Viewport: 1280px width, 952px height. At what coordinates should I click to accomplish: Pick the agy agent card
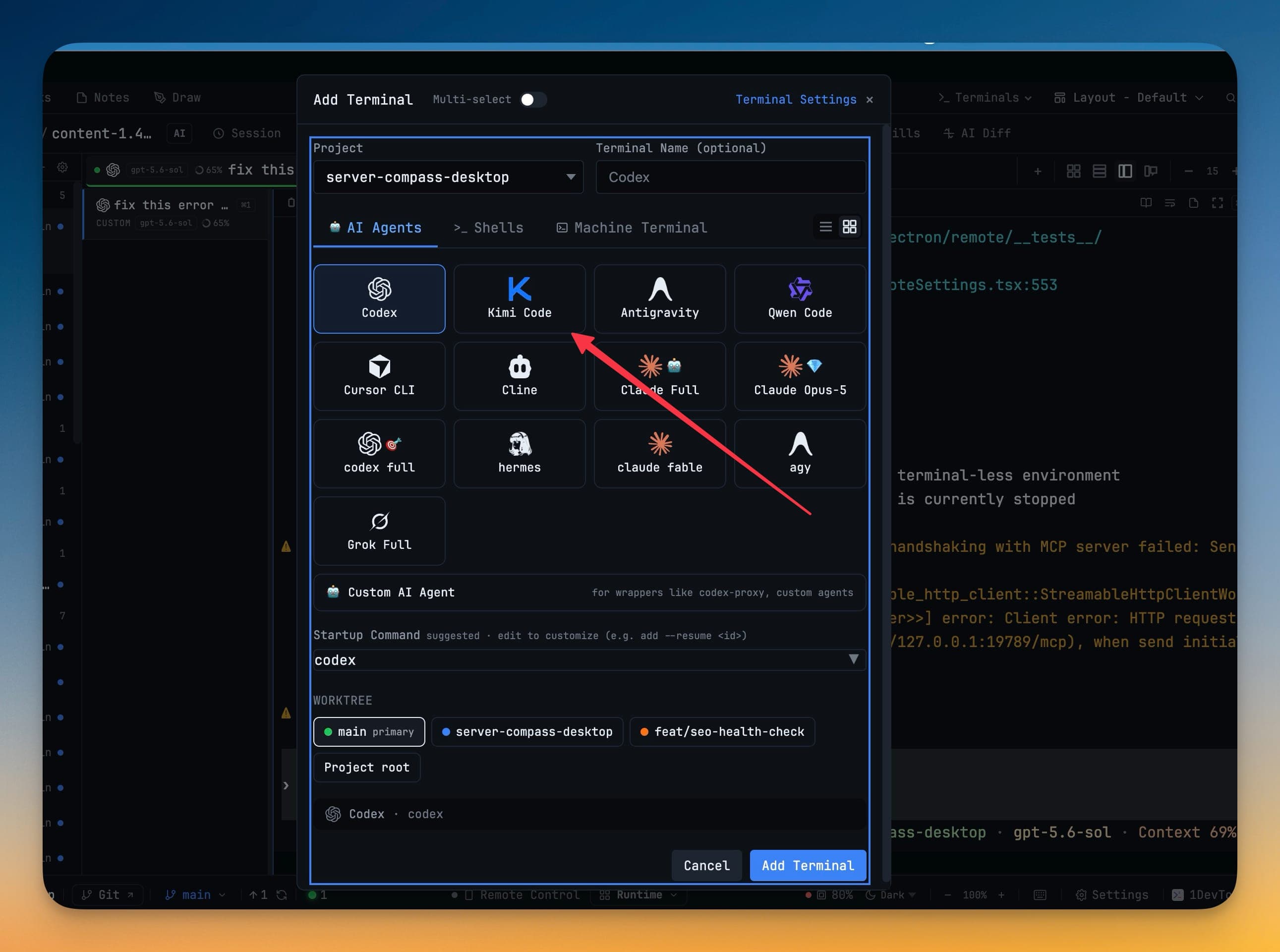(800, 454)
